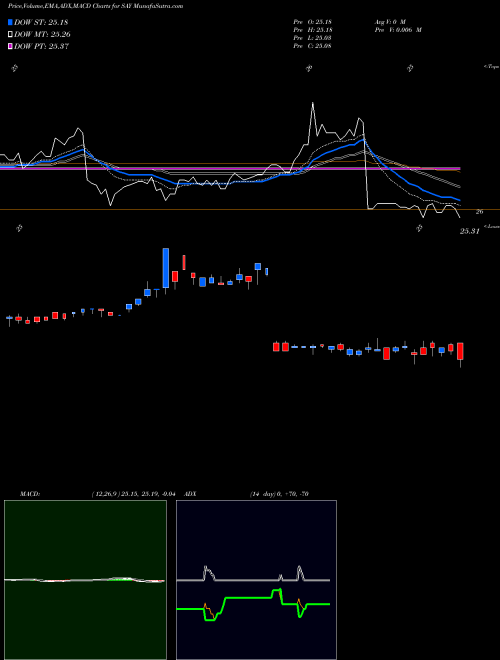Image resolution: width=500 pixels, height=660 pixels.
Task: Click the blue DOW ST legend swatch
Action: pos(10,22)
